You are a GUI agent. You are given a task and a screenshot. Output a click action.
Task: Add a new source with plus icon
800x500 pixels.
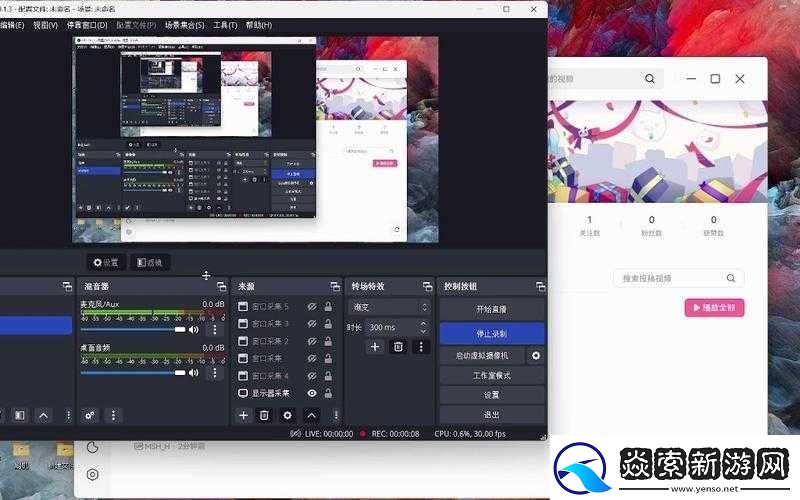243,415
